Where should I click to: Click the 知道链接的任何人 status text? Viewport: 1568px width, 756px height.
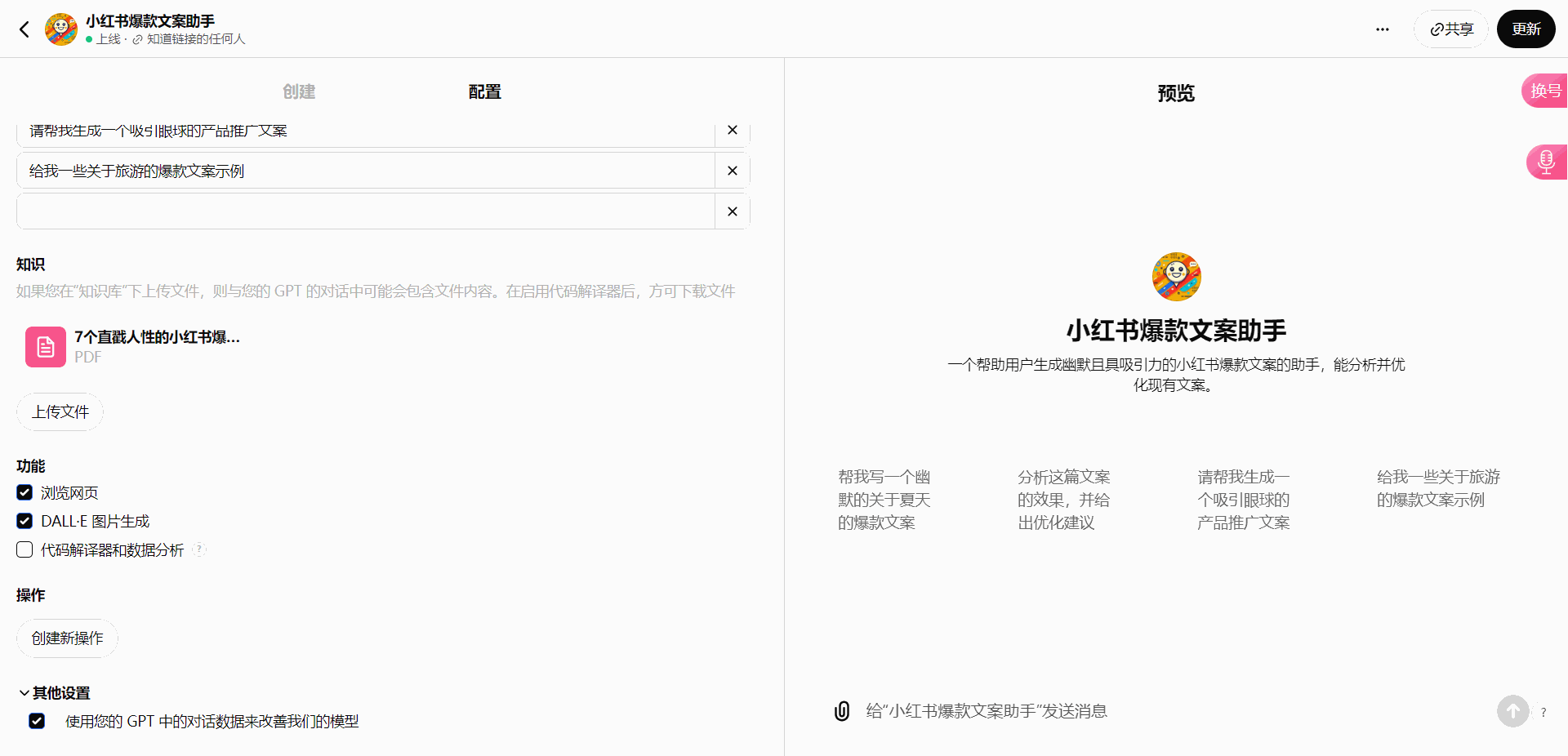[196, 39]
